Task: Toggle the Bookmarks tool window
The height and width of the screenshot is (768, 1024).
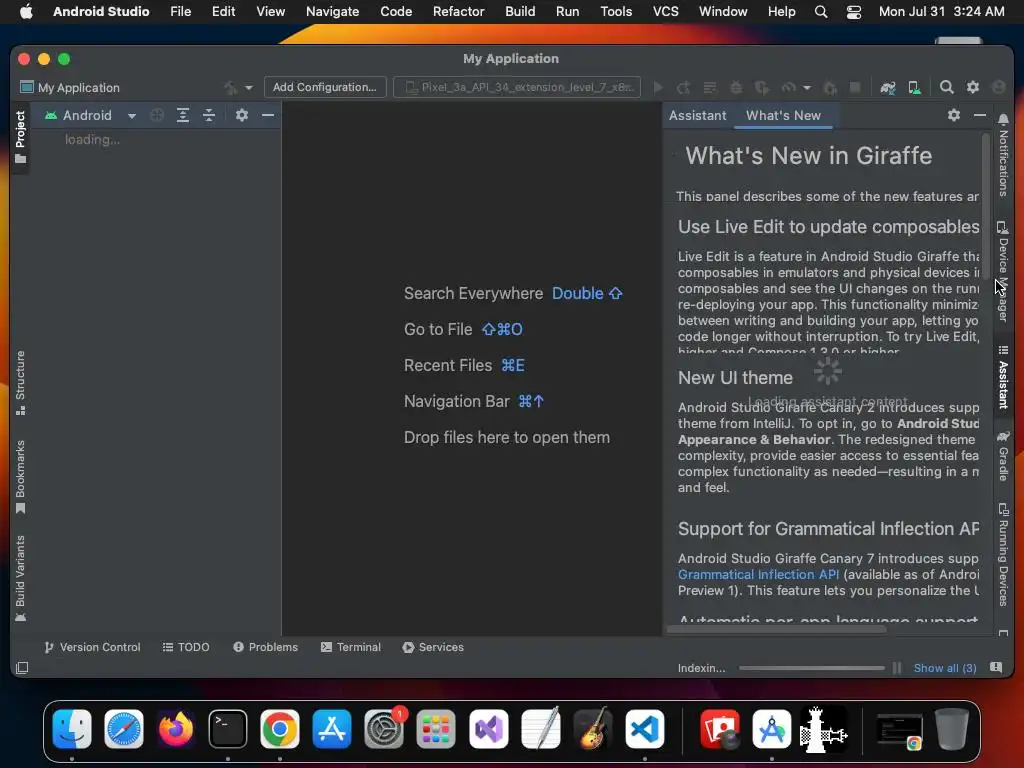Action: 20,477
